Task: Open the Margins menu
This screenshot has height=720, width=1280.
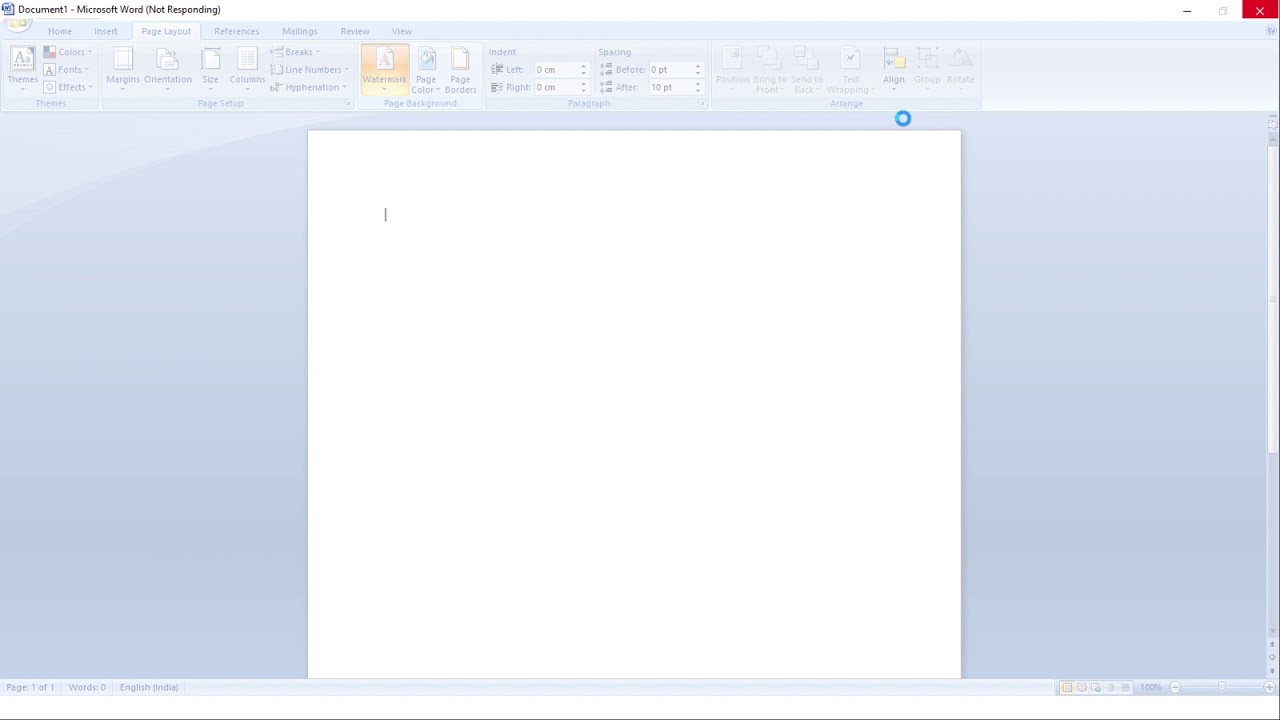Action: pos(123,69)
